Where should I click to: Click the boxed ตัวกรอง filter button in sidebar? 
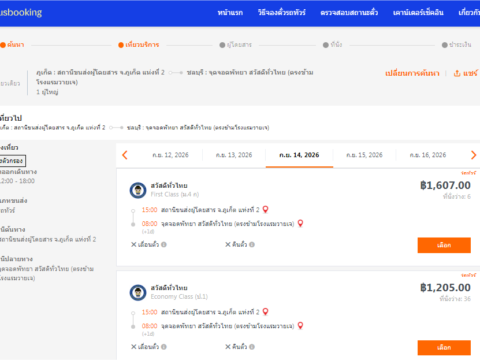[12, 161]
